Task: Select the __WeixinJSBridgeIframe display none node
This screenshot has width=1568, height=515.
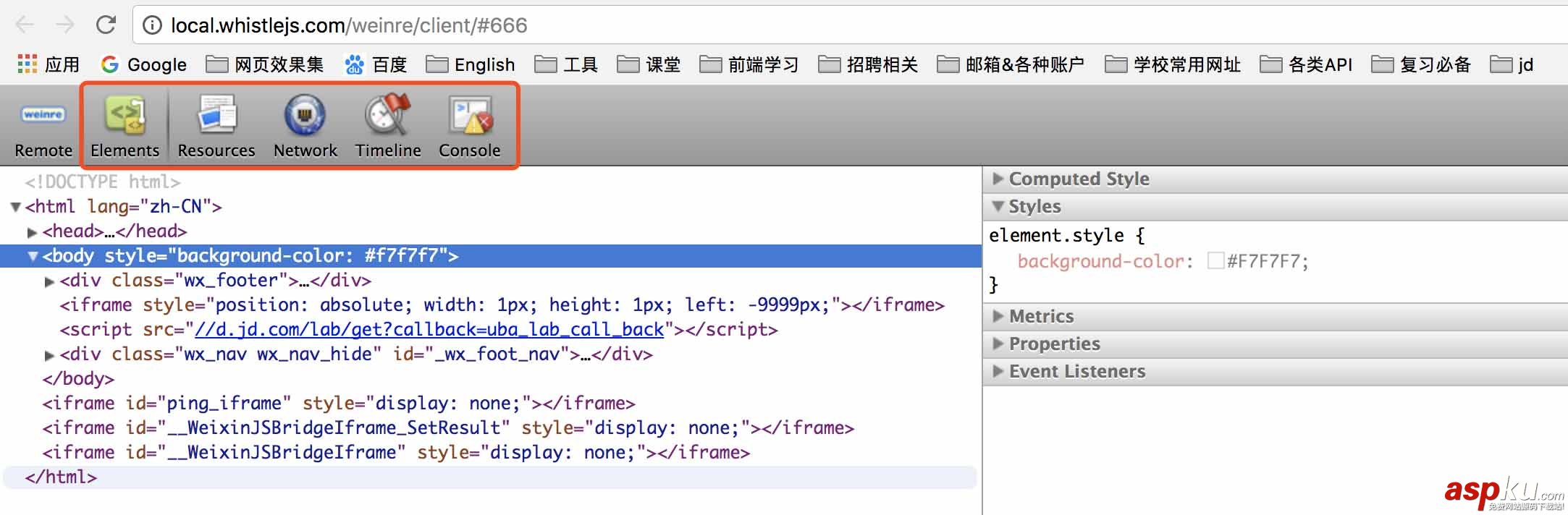Action: pyautogui.click(x=396, y=452)
